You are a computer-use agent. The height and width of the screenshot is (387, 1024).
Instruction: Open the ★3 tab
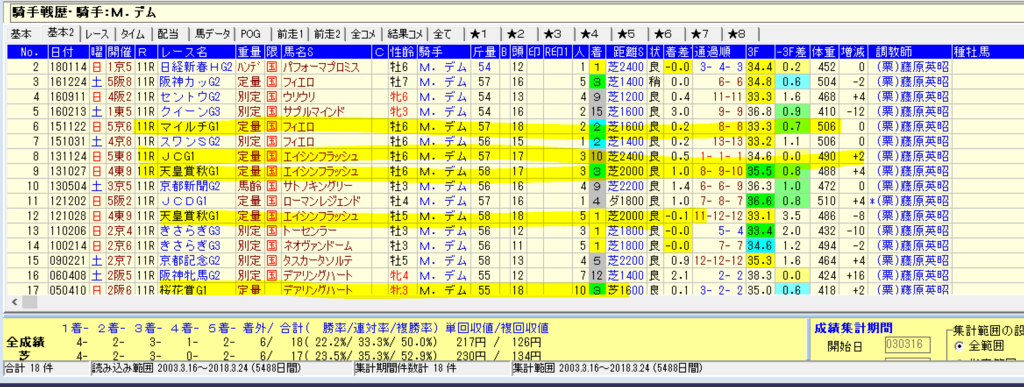(552, 34)
